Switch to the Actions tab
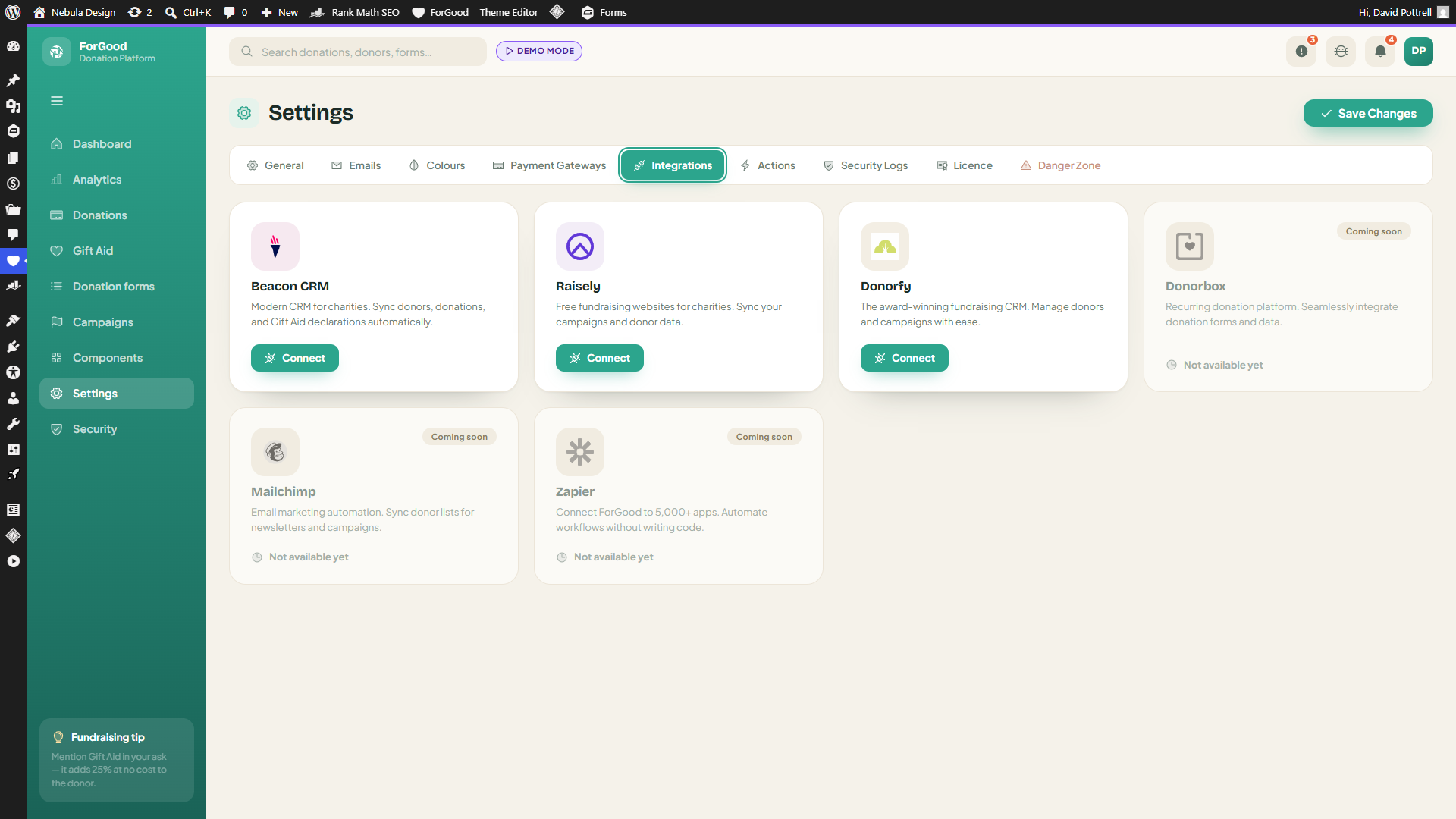Viewport: 1456px width, 819px height. click(767, 165)
